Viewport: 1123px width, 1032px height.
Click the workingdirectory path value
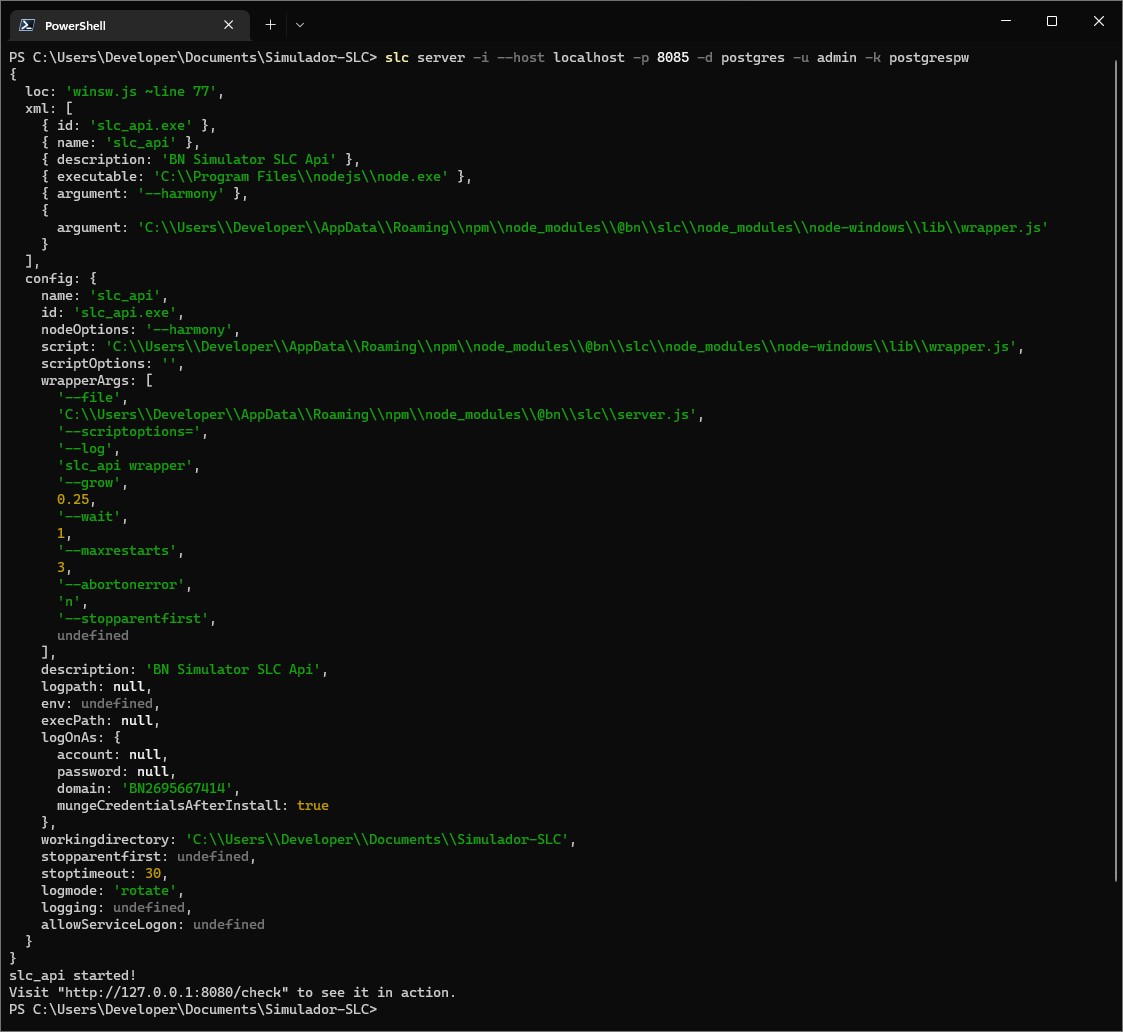pyautogui.click(x=378, y=839)
